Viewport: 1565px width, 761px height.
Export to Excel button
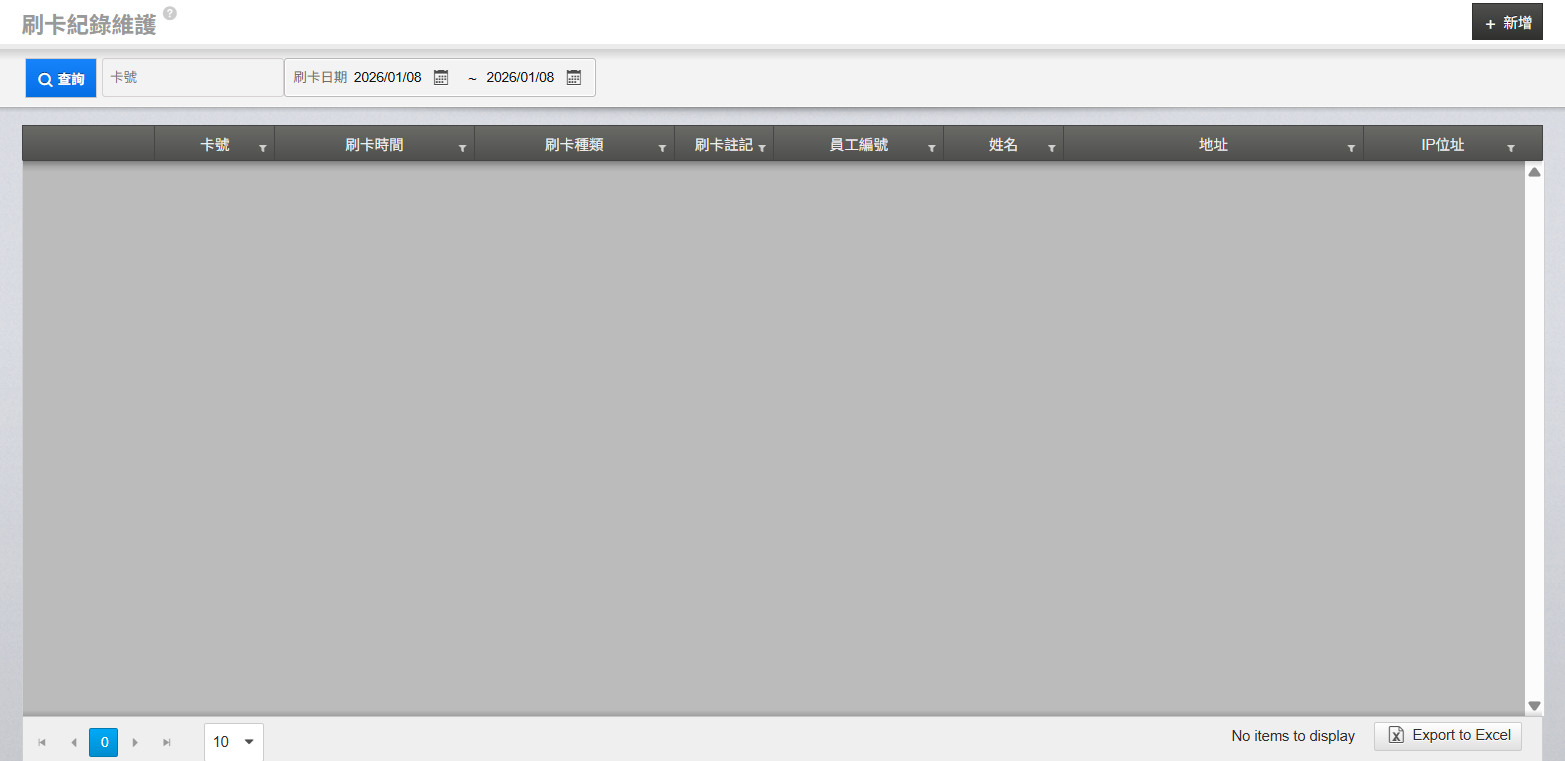tap(1448, 736)
